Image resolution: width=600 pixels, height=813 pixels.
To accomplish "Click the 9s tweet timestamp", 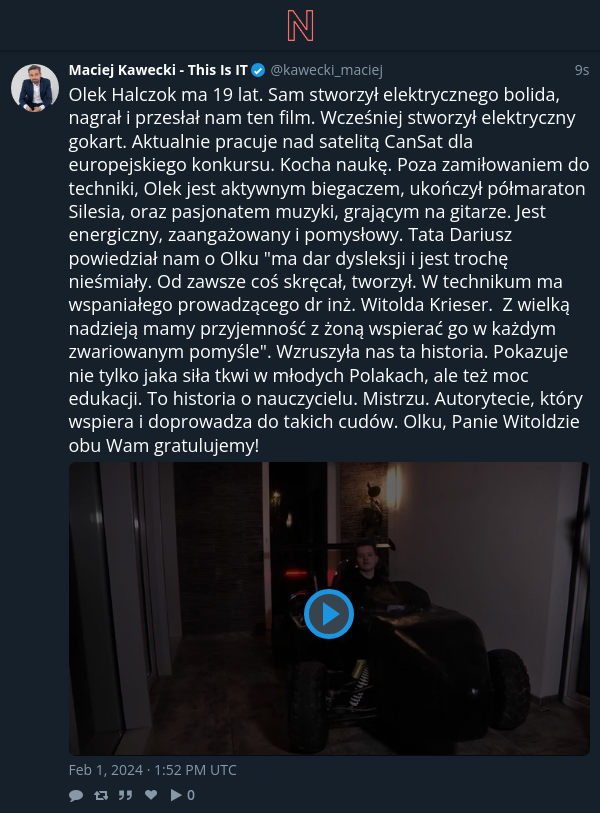I will coord(582,70).
